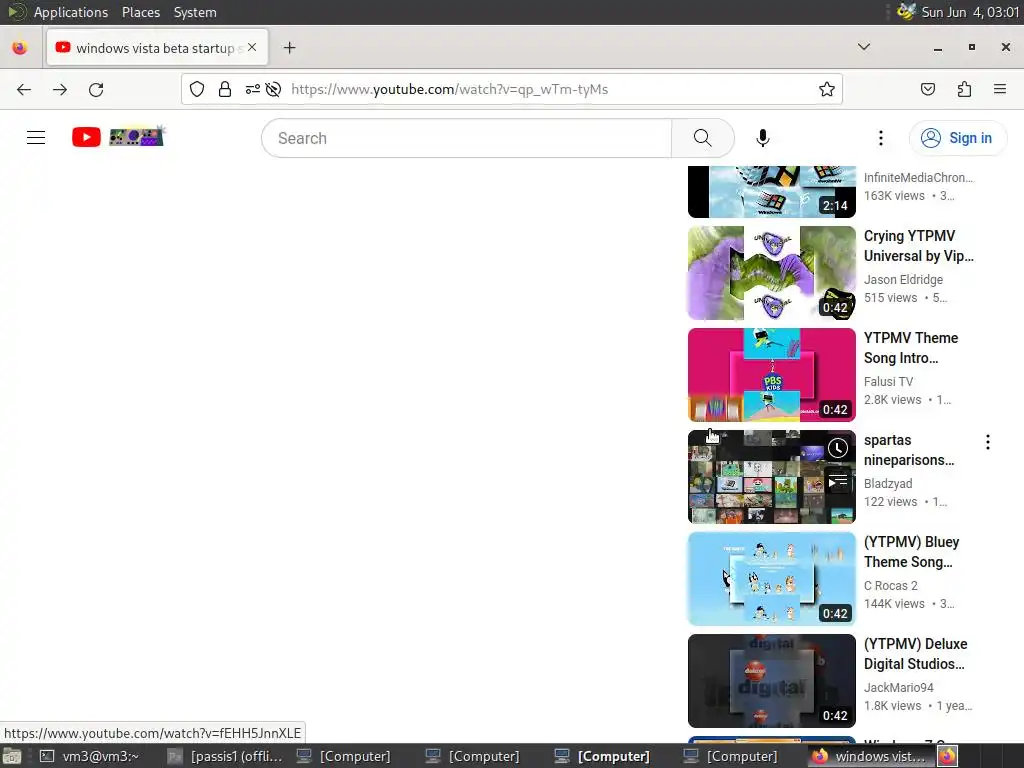Reload the current YouTube page
1024x768 pixels.
click(96, 89)
